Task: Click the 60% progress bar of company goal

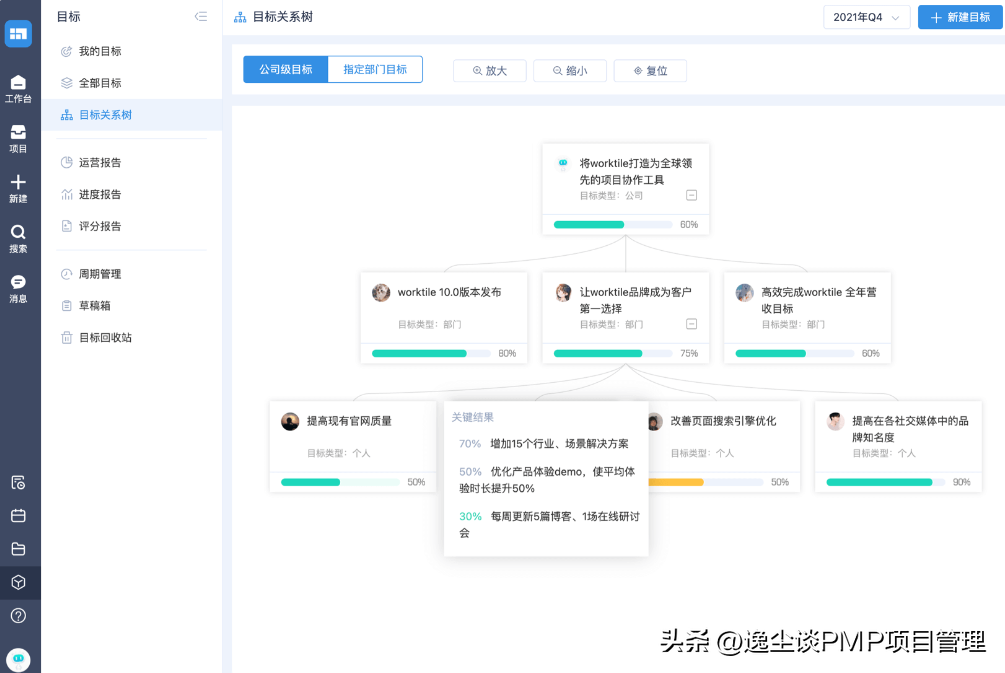Action: tap(612, 225)
